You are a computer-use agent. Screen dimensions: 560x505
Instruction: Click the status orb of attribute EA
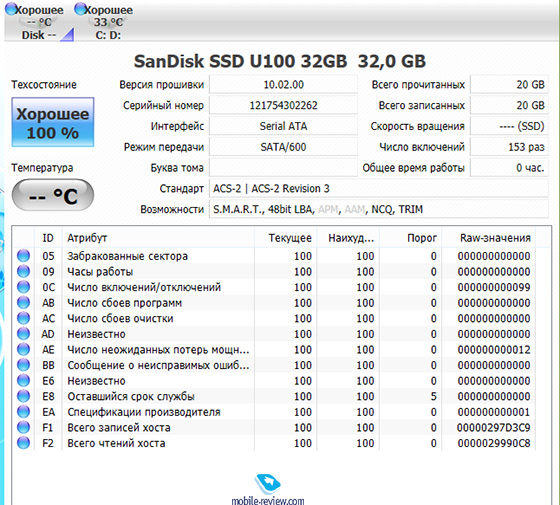[24, 412]
